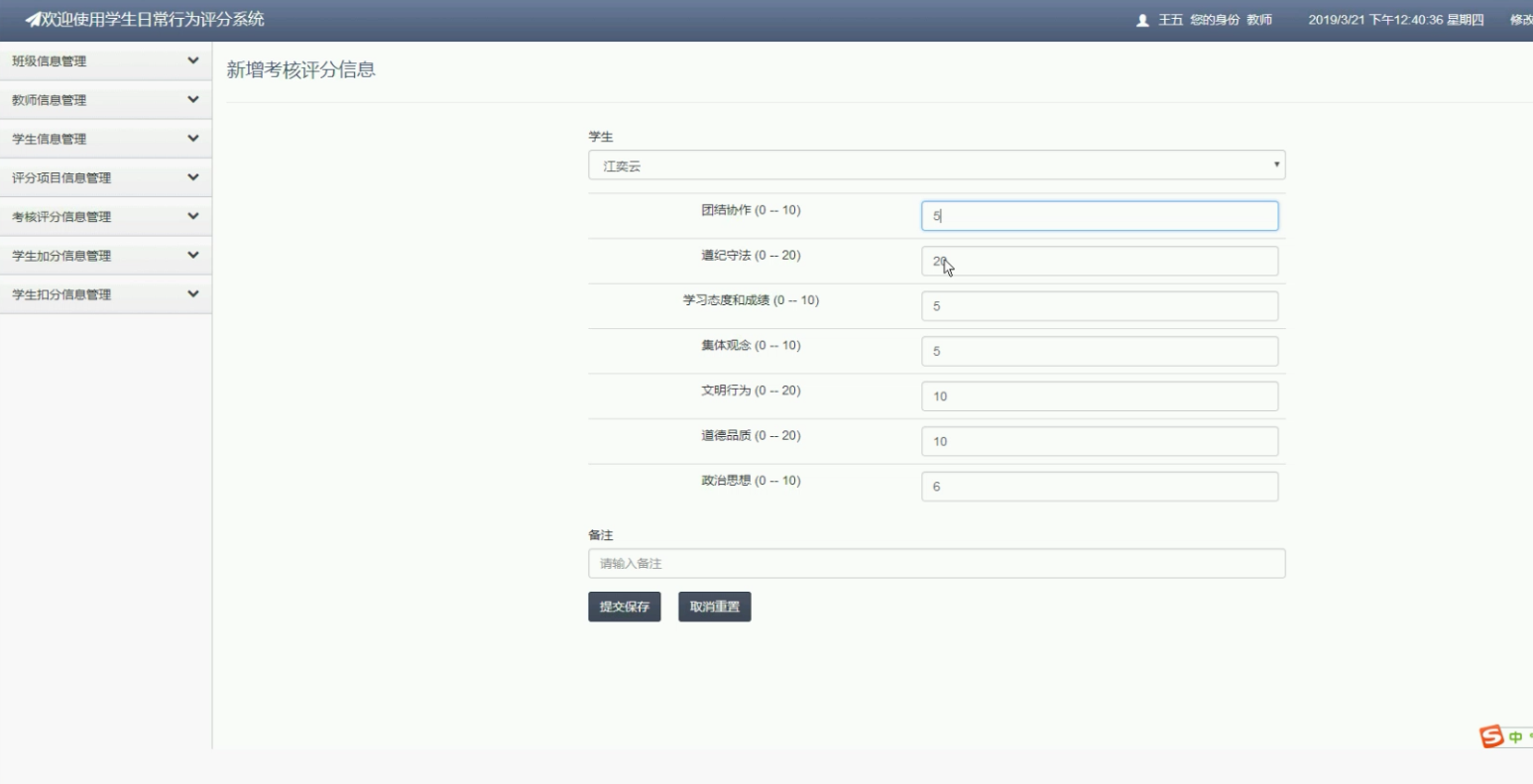Click the 集体观念 (0 -- 10) label
The height and width of the screenshot is (784, 1533).
click(x=751, y=346)
